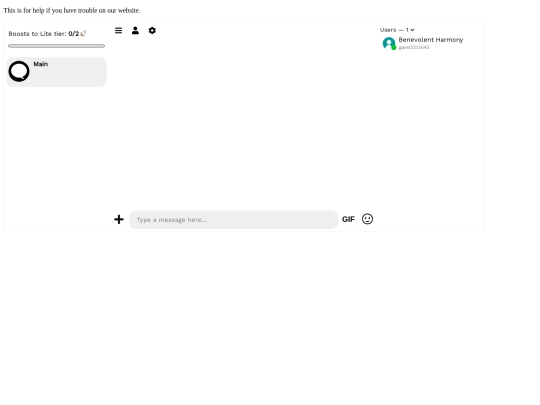Click the website help description text
The height and width of the screenshot is (405, 540).
pyautogui.click(x=72, y=10)
